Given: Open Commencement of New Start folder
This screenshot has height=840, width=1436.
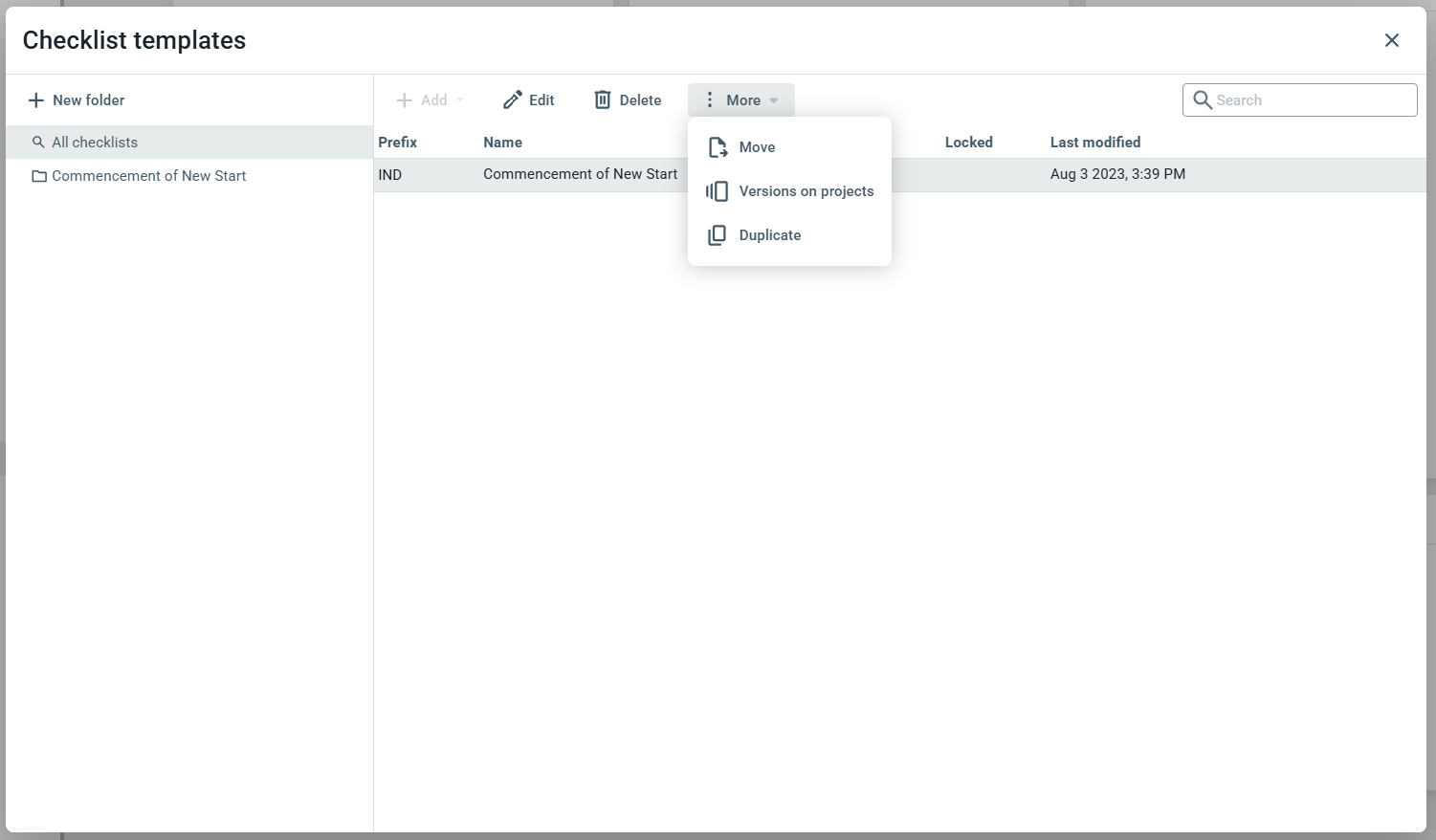Looking at the screenshot, I should coord(148,176).
